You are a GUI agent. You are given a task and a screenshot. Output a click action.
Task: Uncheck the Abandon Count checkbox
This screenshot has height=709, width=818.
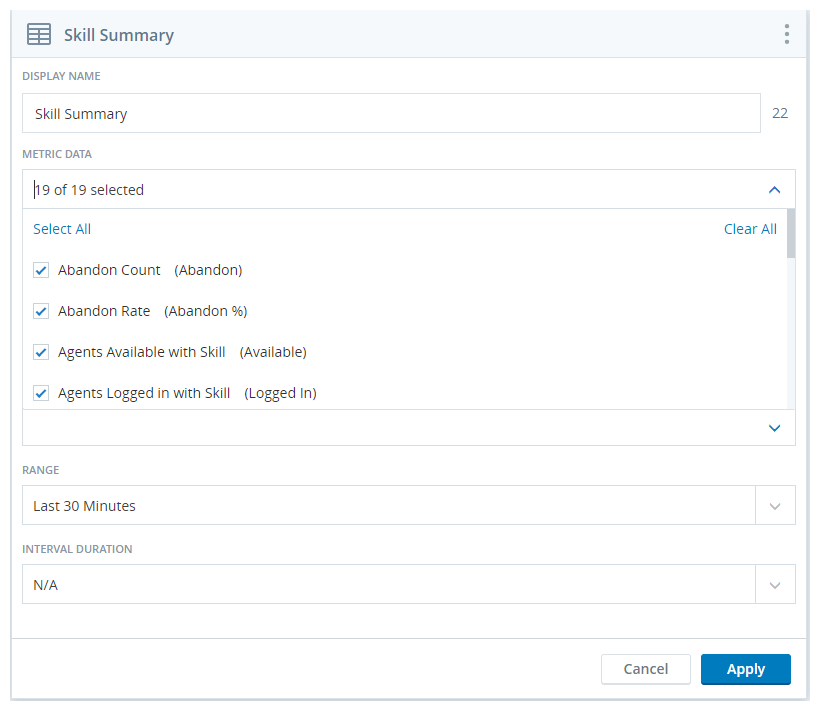pyautogui.click(x=41, y=270)
